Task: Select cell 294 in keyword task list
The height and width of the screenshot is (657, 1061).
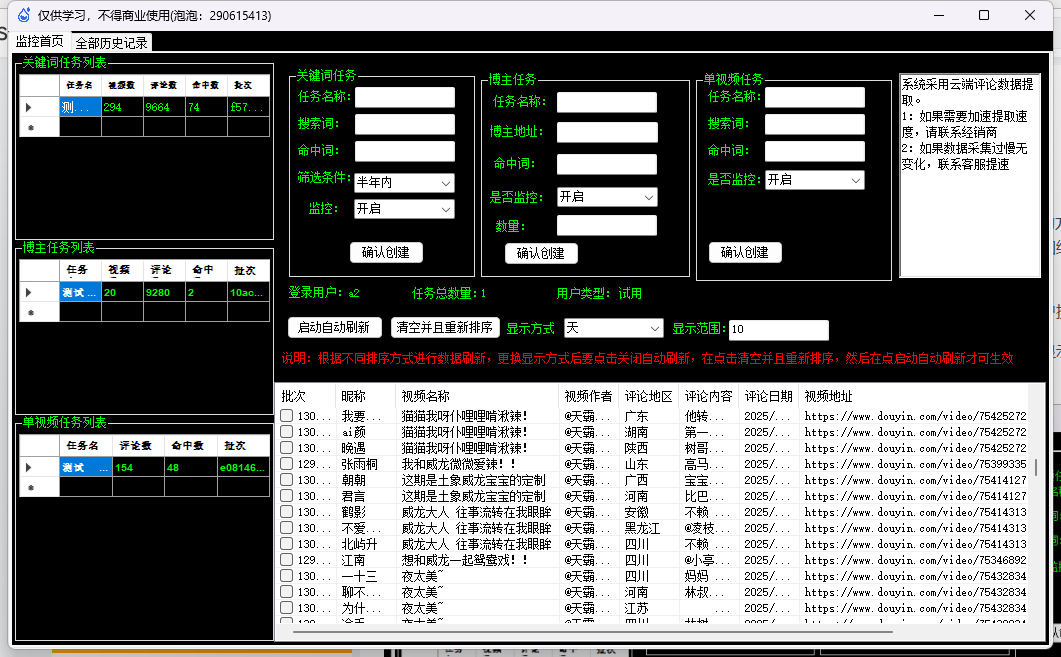Action: pos(122,107)
